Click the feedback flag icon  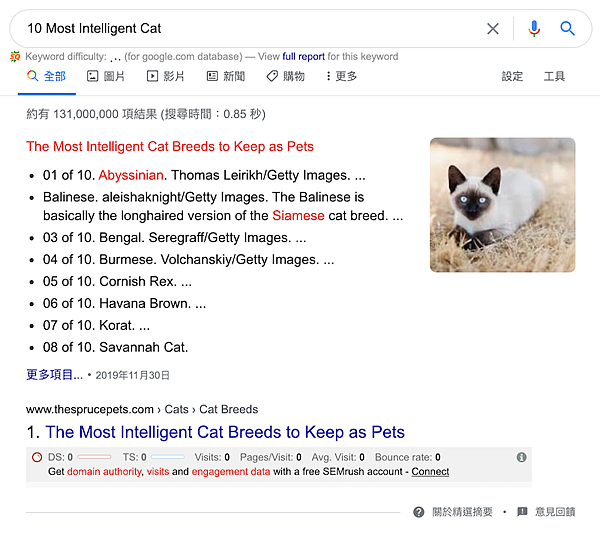(522, 511)
